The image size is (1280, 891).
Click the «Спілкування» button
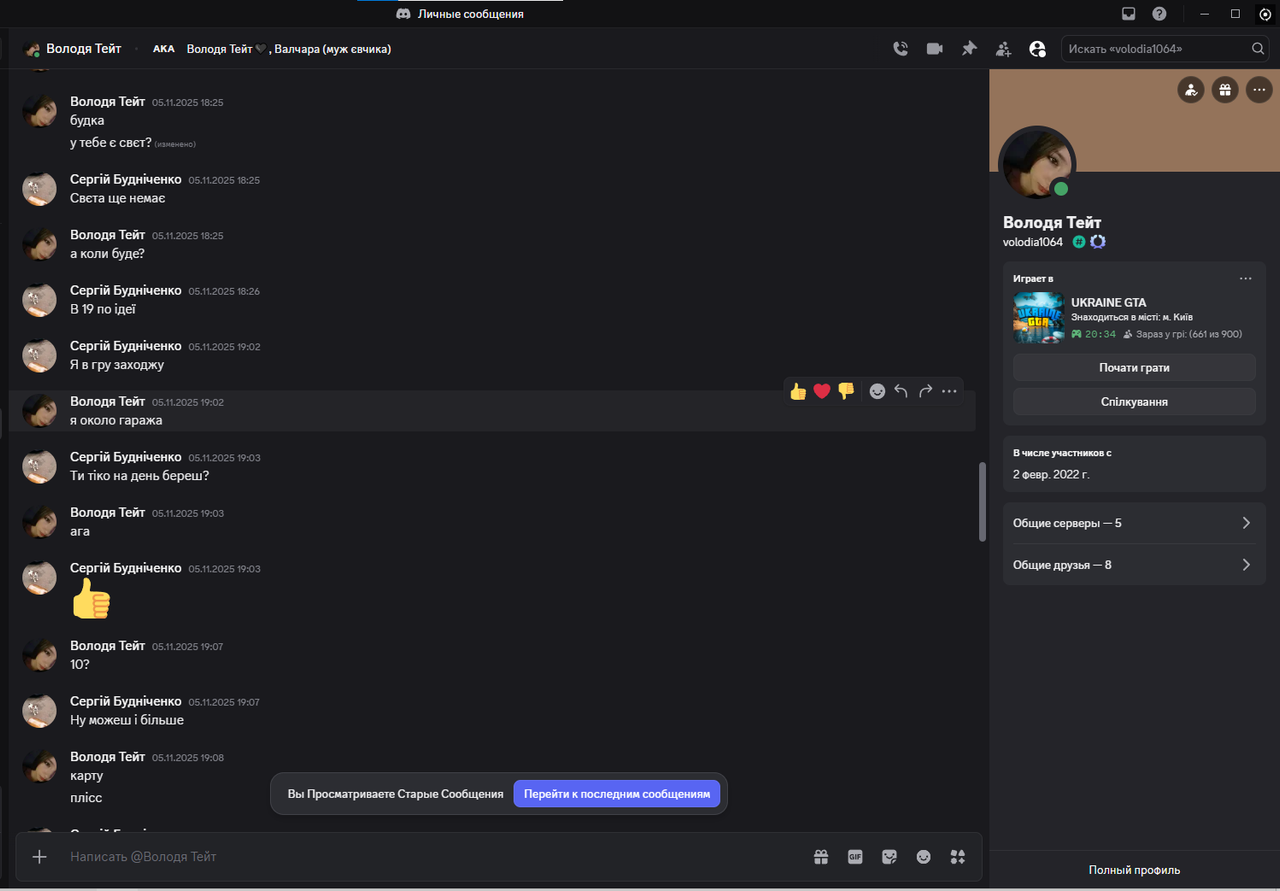click(x=1134, y=401)
